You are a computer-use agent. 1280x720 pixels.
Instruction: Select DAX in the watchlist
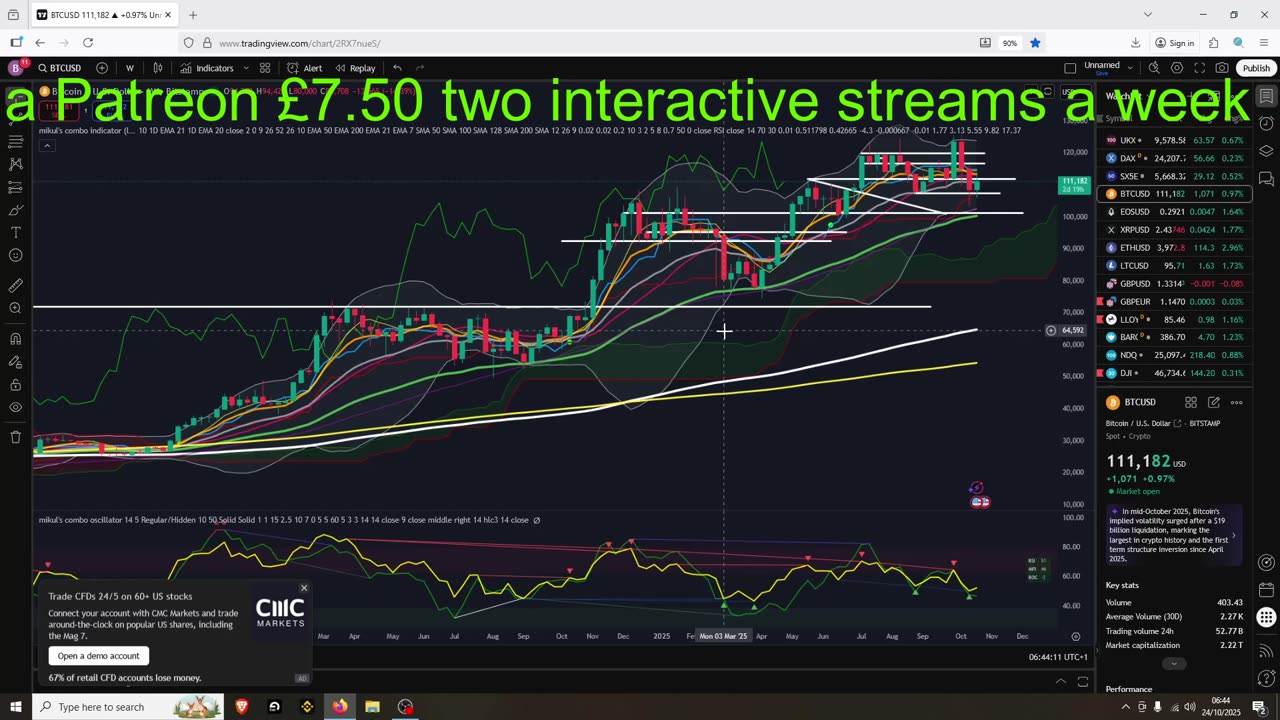(x=1175, y=158)
